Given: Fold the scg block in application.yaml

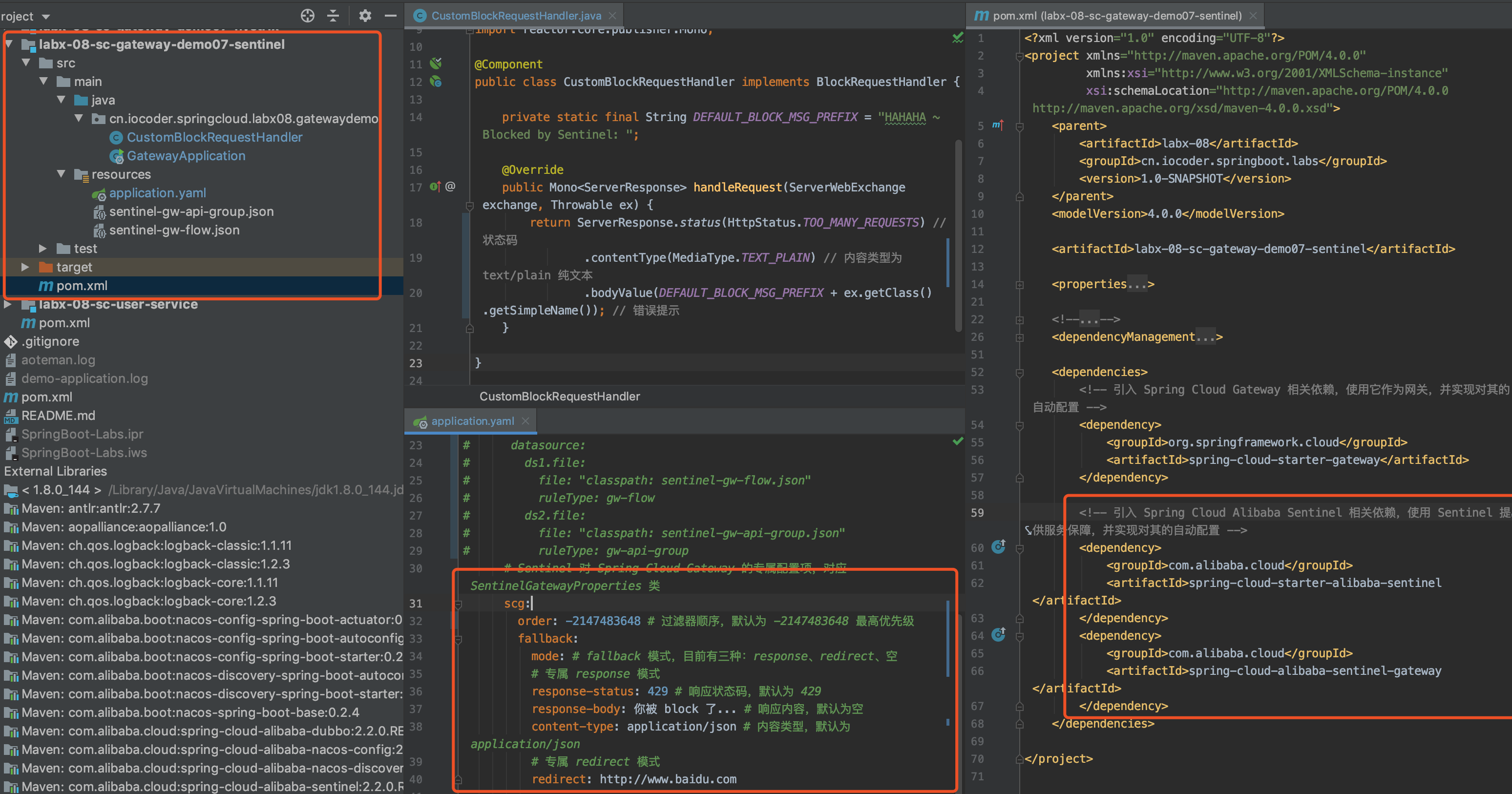Looking at the screenshot, I should [x=459, y=604].
